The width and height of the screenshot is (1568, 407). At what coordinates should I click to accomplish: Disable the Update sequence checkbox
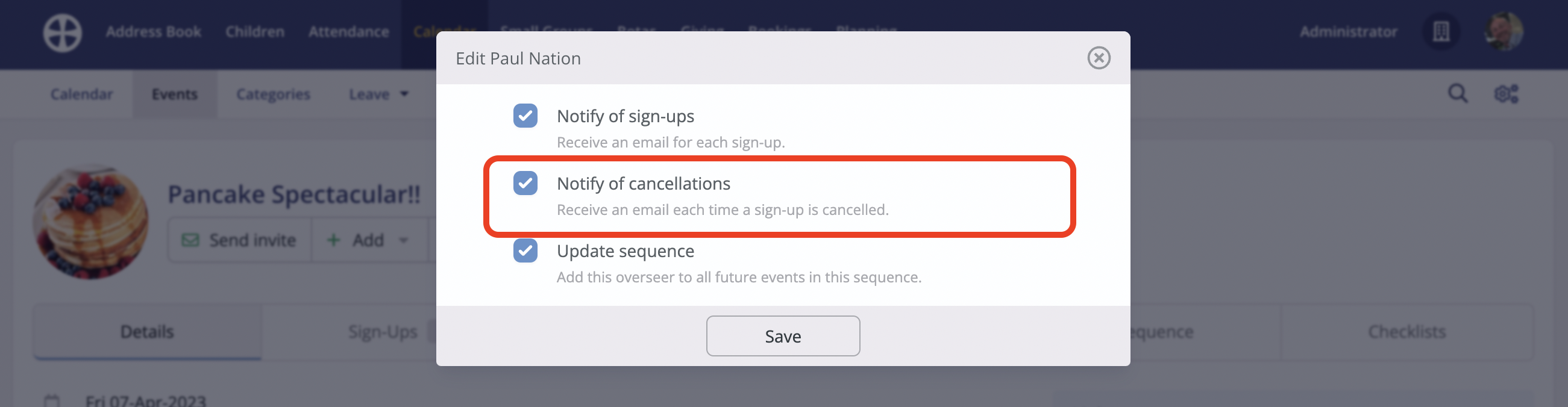[x=525, y=250]
